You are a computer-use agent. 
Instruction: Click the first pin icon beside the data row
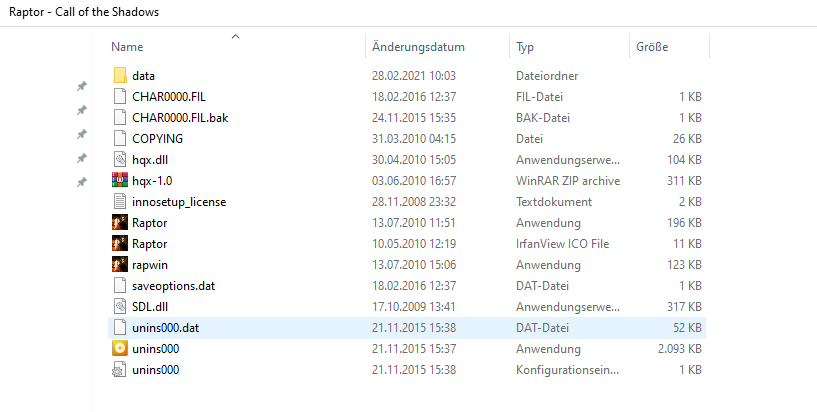coord(82,86)
